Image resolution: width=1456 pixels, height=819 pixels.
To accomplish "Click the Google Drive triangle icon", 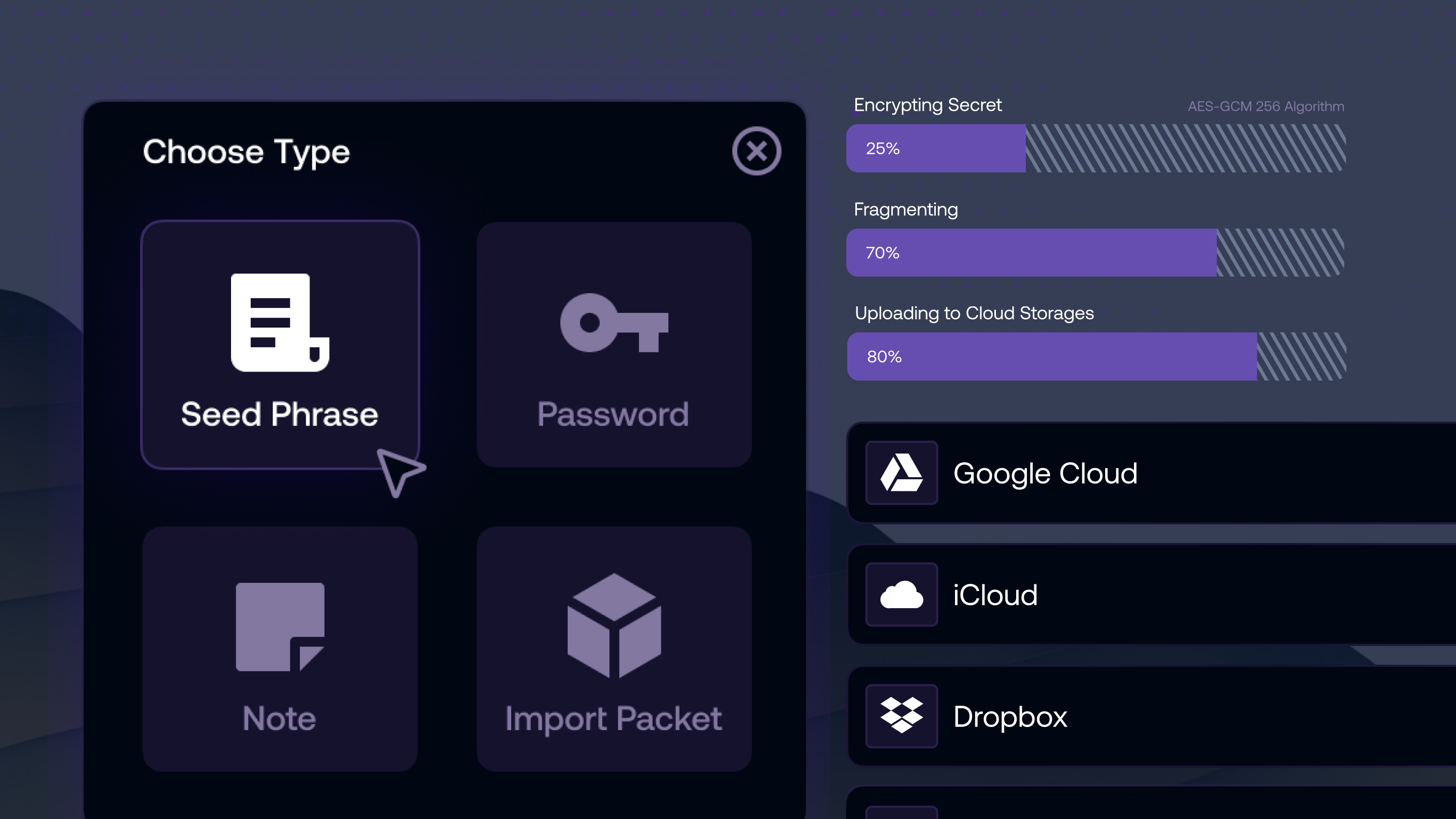I will pyautogui.click(x=901, y=473).
